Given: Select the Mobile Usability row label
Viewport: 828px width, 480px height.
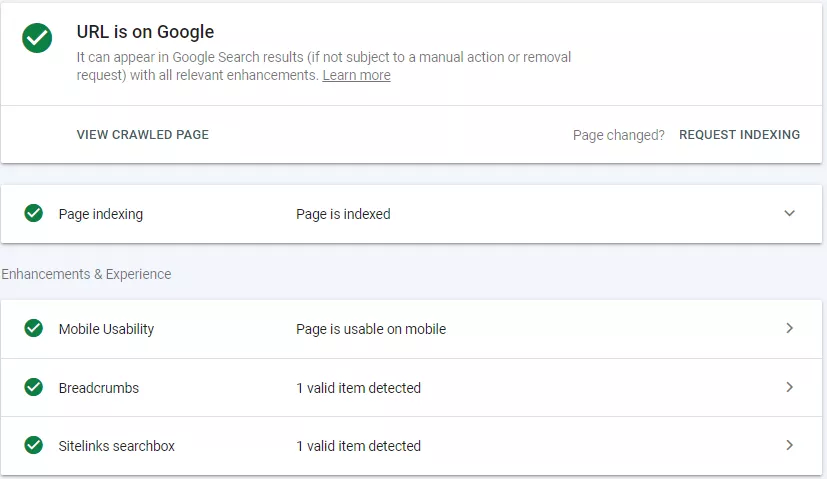Looking at the screenshot, I should coord(106,329).
